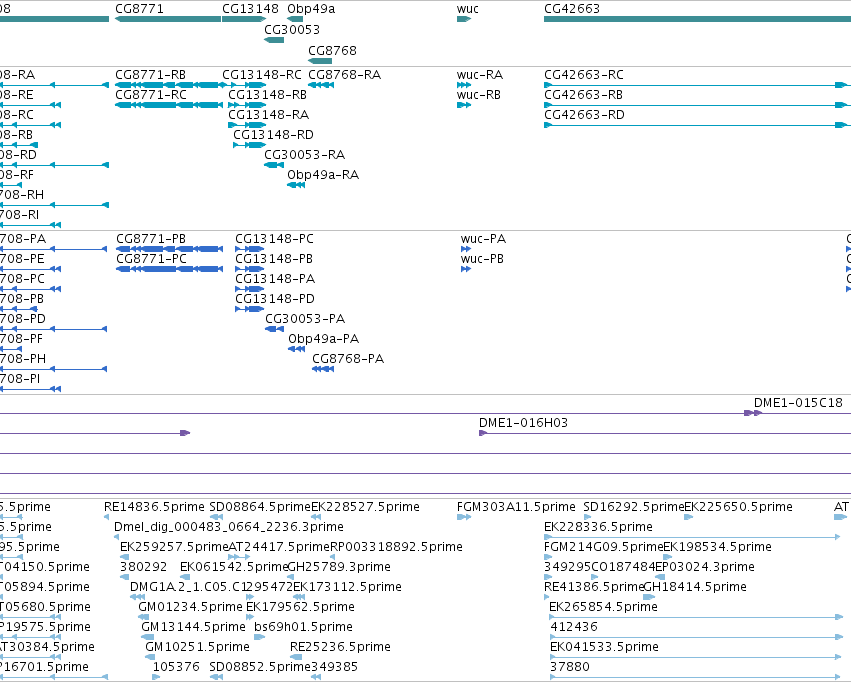Click the 380292 EST label
The height and width of the screenshot is (682, 851).
[x=143, y=567]
